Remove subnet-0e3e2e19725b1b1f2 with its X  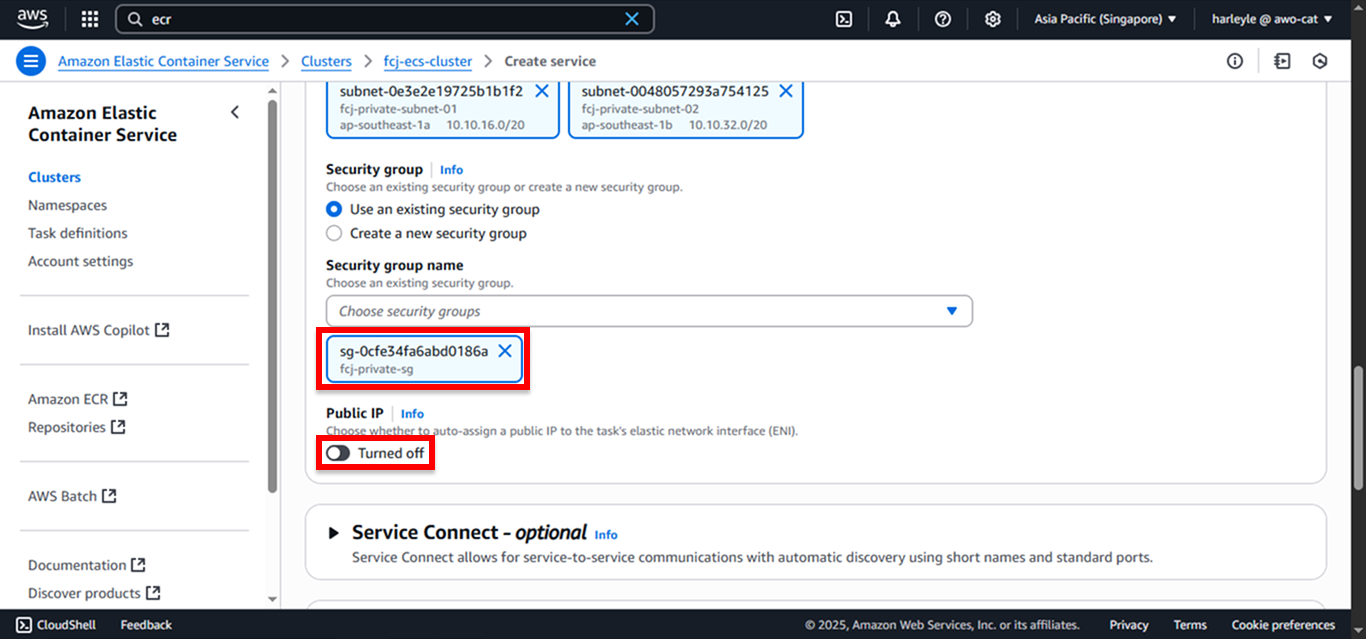[x=542, y=91]
